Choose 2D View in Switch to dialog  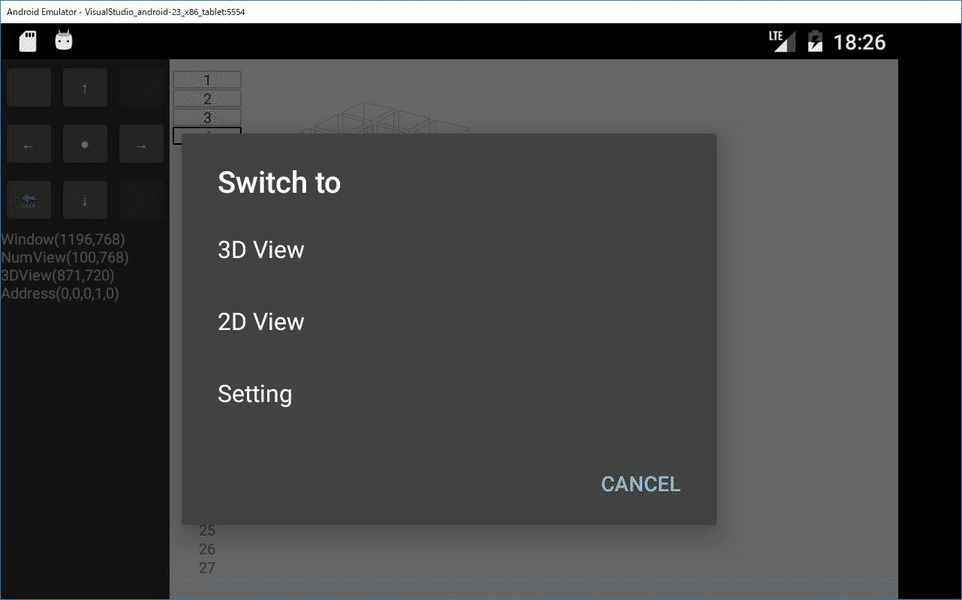point(449,321)
